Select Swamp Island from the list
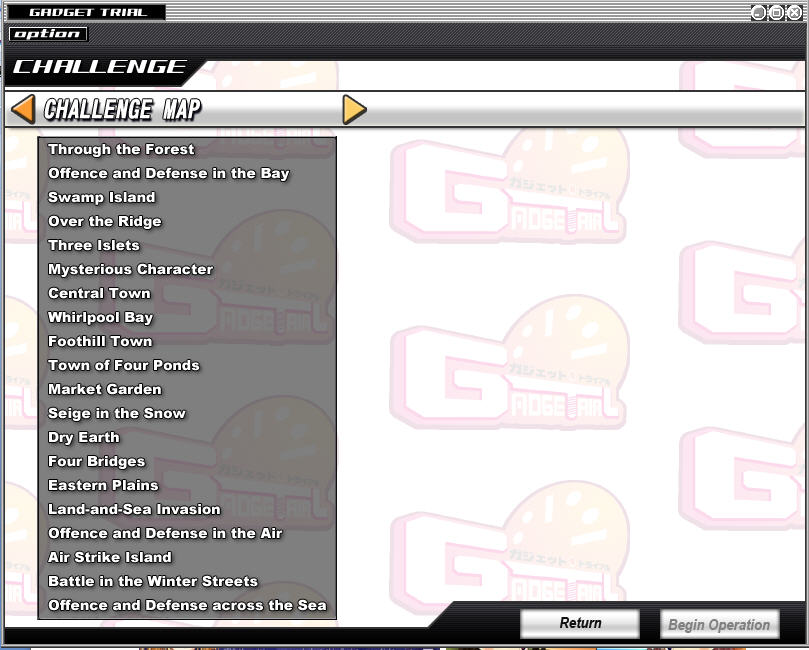The width and height of the screenshot is (809, 650). coord(102,198)
